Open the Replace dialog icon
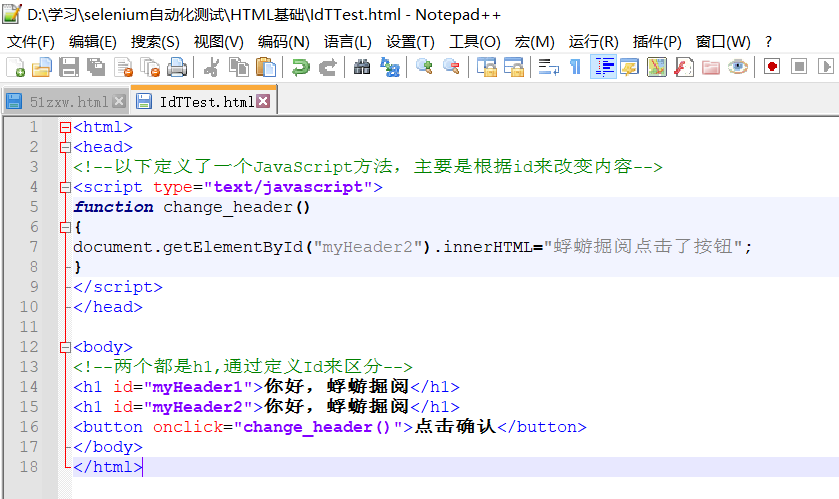The width and height of the screenshot is (839, 499). [x=390, y=67]
